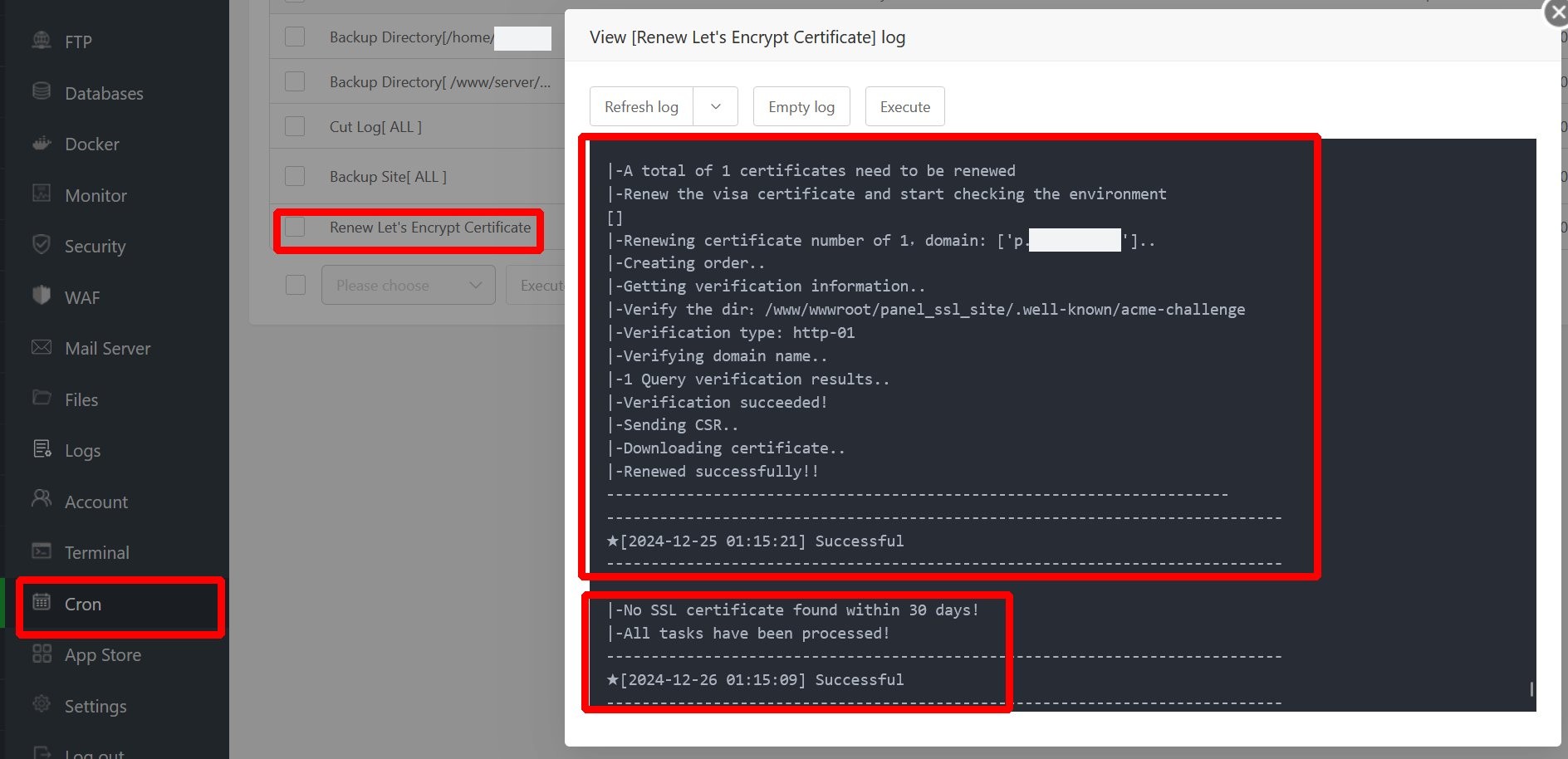Toggle the select-all checkbox beside Please choose

(x=296, y=285)
